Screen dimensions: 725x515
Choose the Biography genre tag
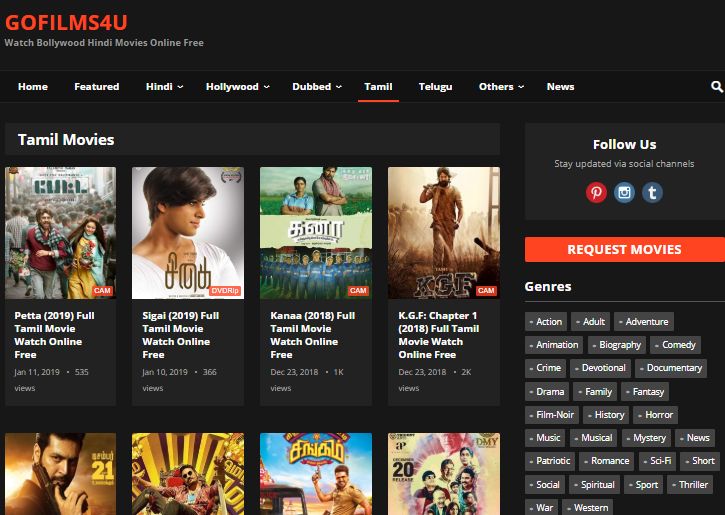click(x=617, y=345)
